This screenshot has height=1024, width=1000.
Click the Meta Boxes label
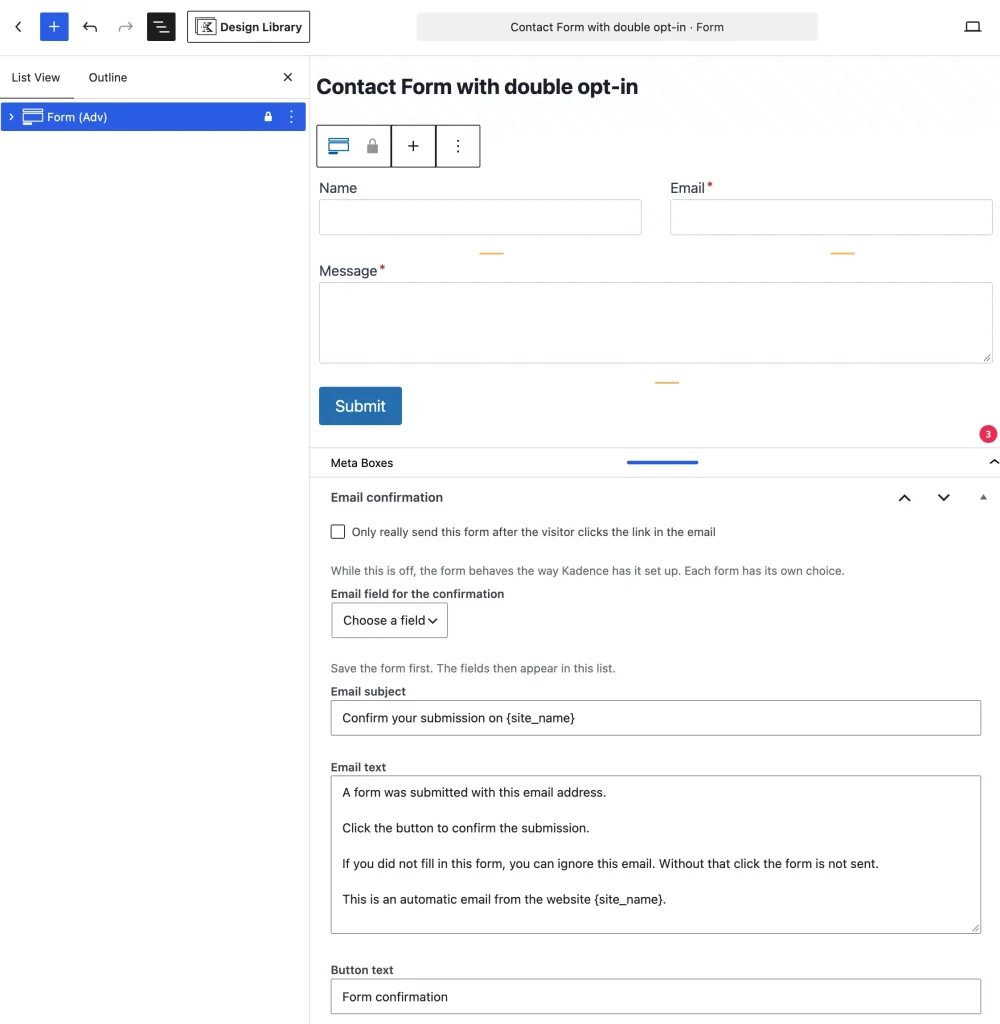[x=362, y=463]
